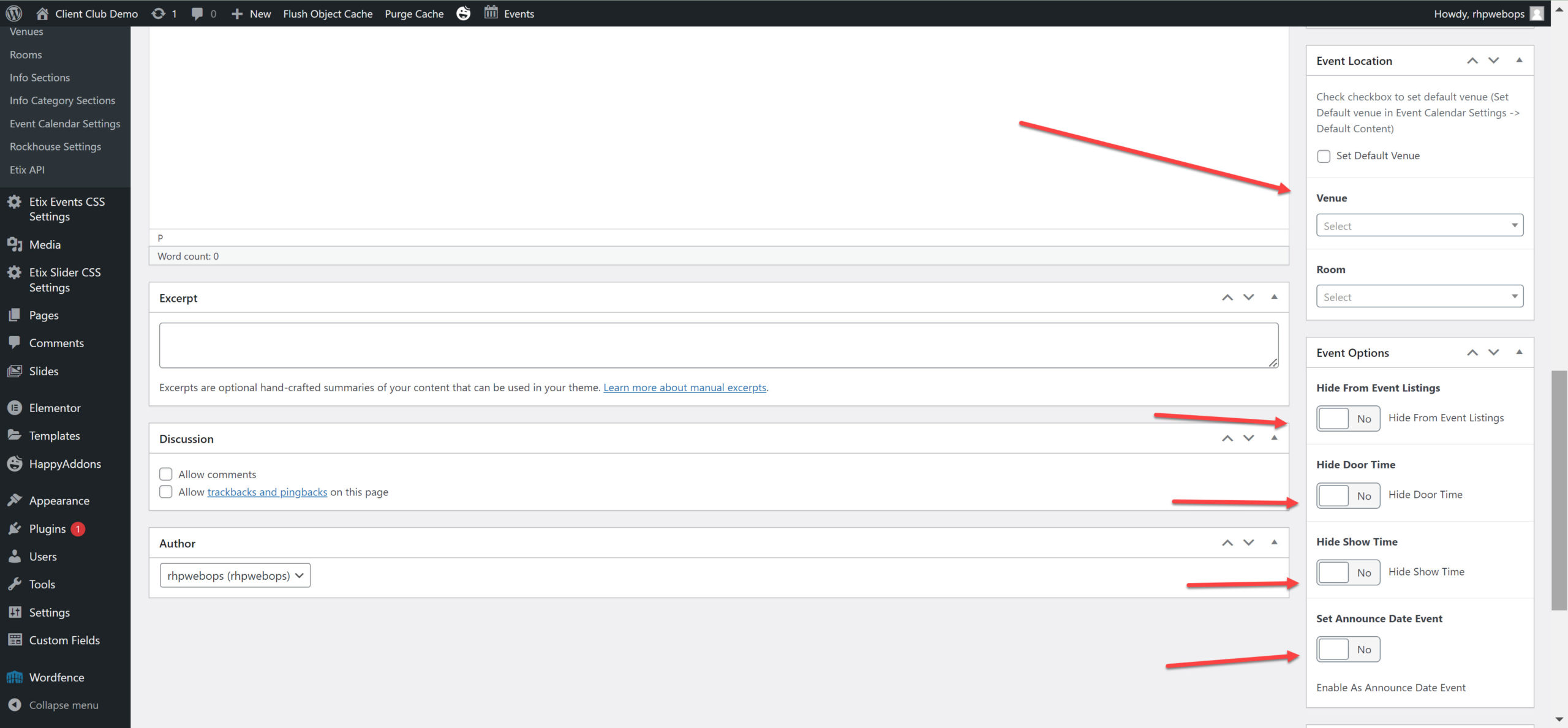
Task: Click Purge Cache in the admin bar
Action: pyautogui.click(x=414, y=13)
